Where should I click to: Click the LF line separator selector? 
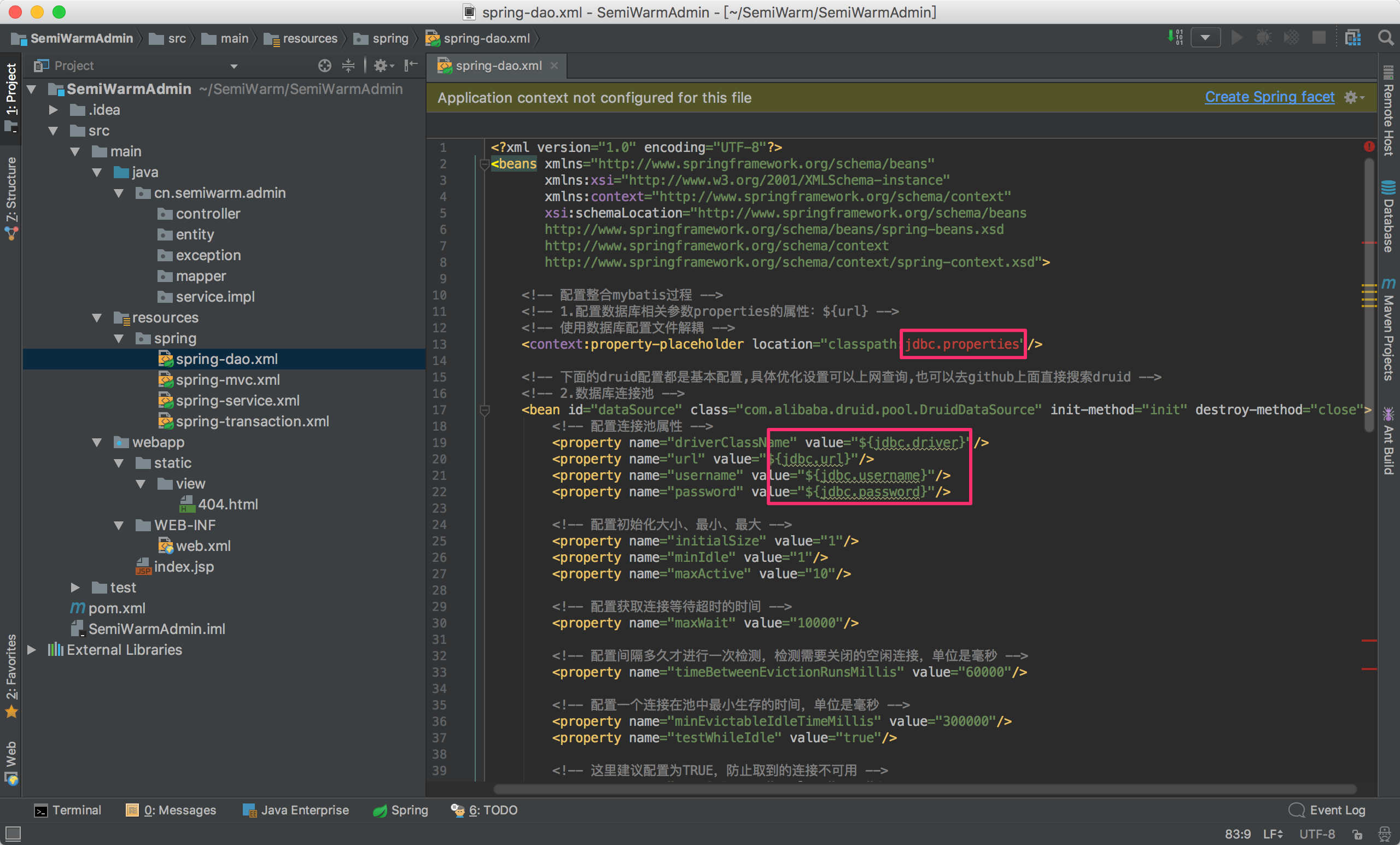tap(1273, 834)
